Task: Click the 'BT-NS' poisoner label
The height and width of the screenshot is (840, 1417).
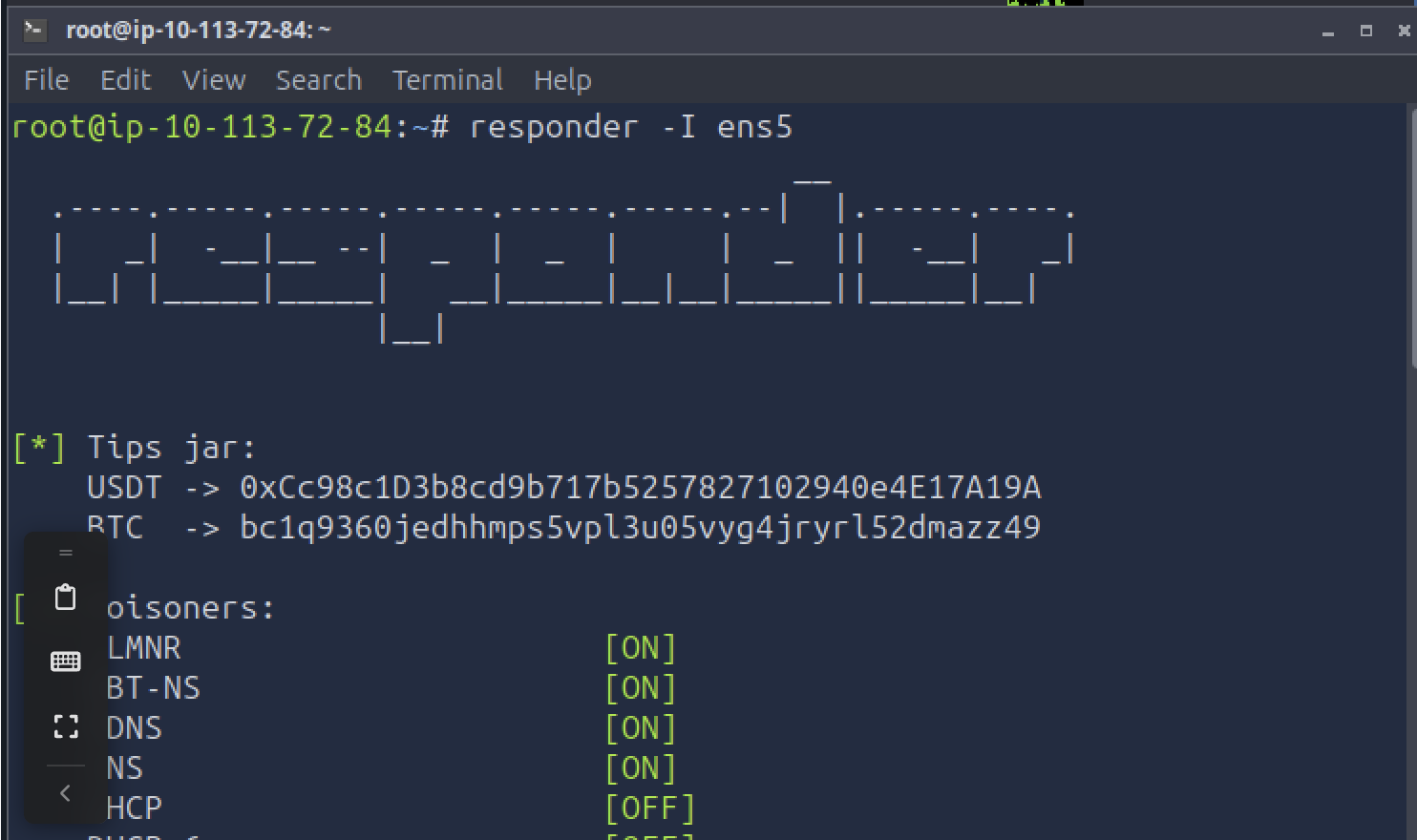Action: [x=153, y=688]
